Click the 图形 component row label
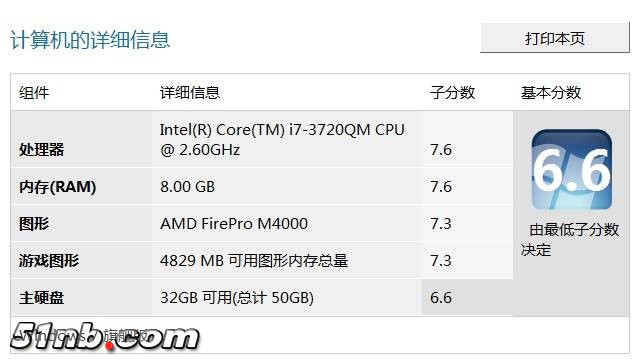 click(34, 223)
